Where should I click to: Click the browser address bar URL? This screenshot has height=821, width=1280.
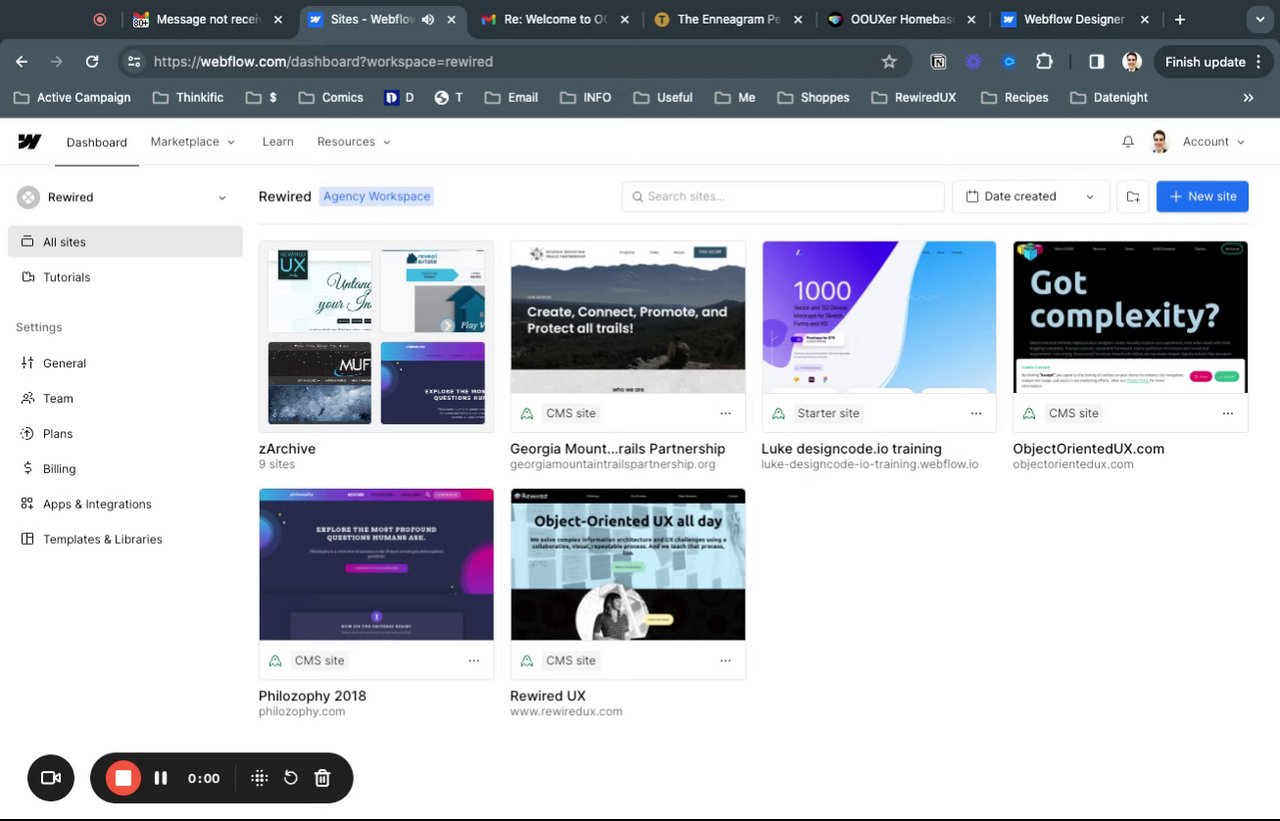click(x=323, y=62)
